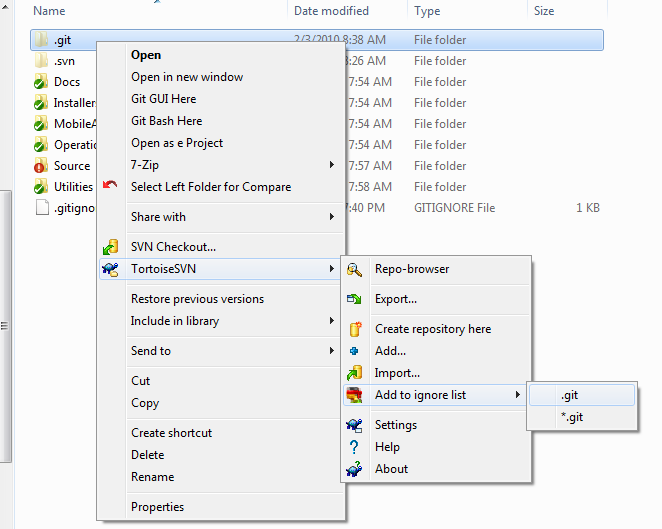Click the Add to ignore list icon
662x529 pixels.
tap(354, 395)
